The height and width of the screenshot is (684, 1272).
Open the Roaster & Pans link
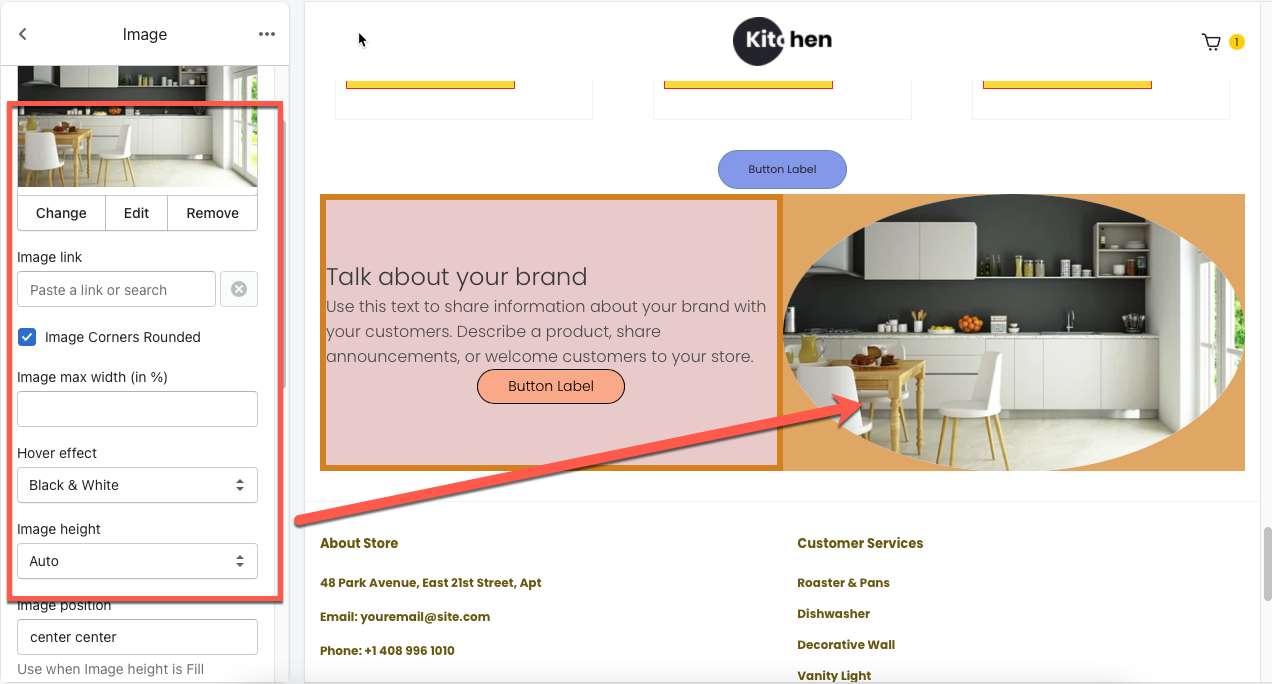coord(843,582)
